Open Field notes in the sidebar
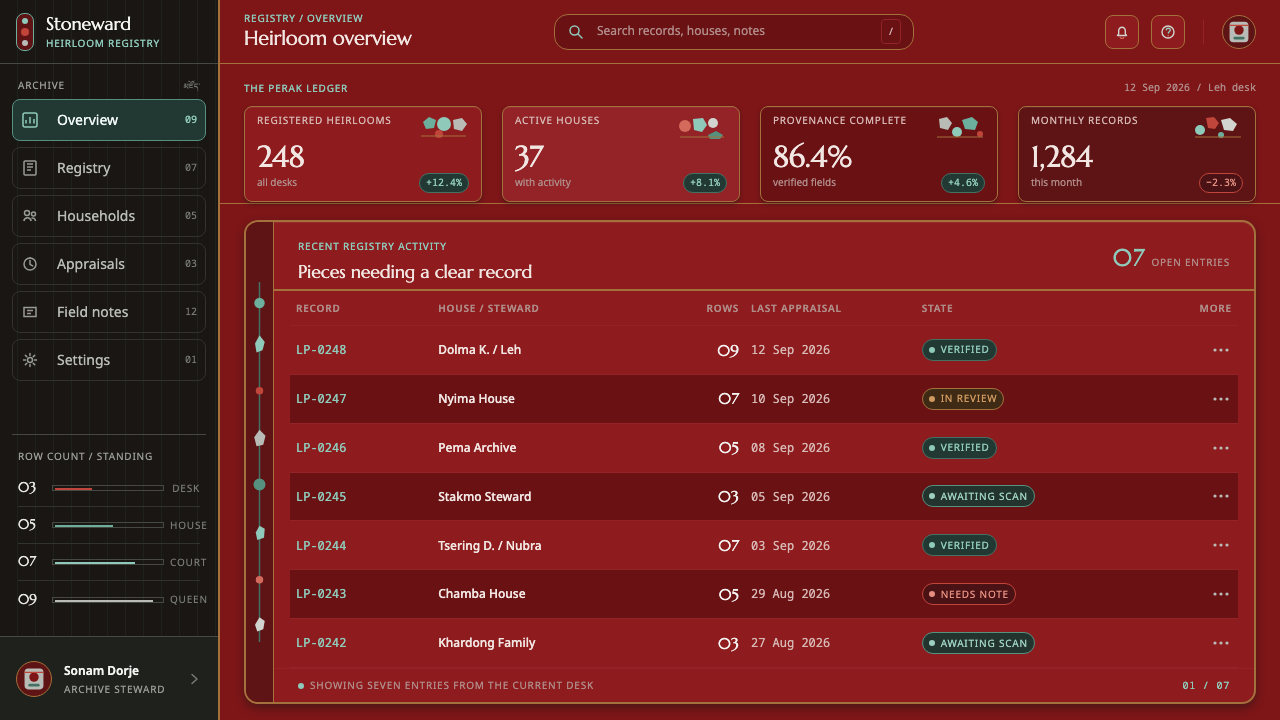Viewport: 1280px width, 720px height. pyautogui.click(x=109, y=312)
